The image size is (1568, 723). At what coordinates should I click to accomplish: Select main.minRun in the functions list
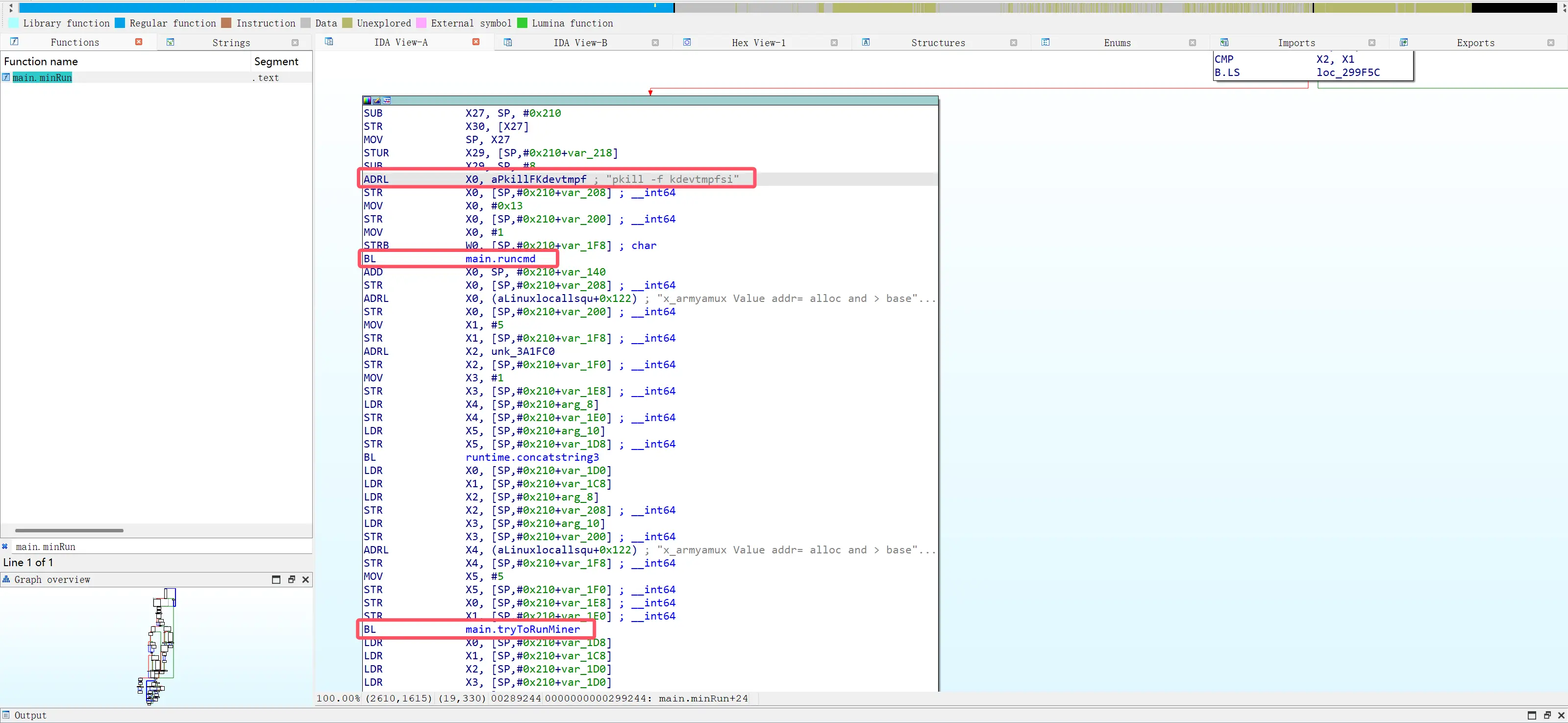tap(42, 77)
